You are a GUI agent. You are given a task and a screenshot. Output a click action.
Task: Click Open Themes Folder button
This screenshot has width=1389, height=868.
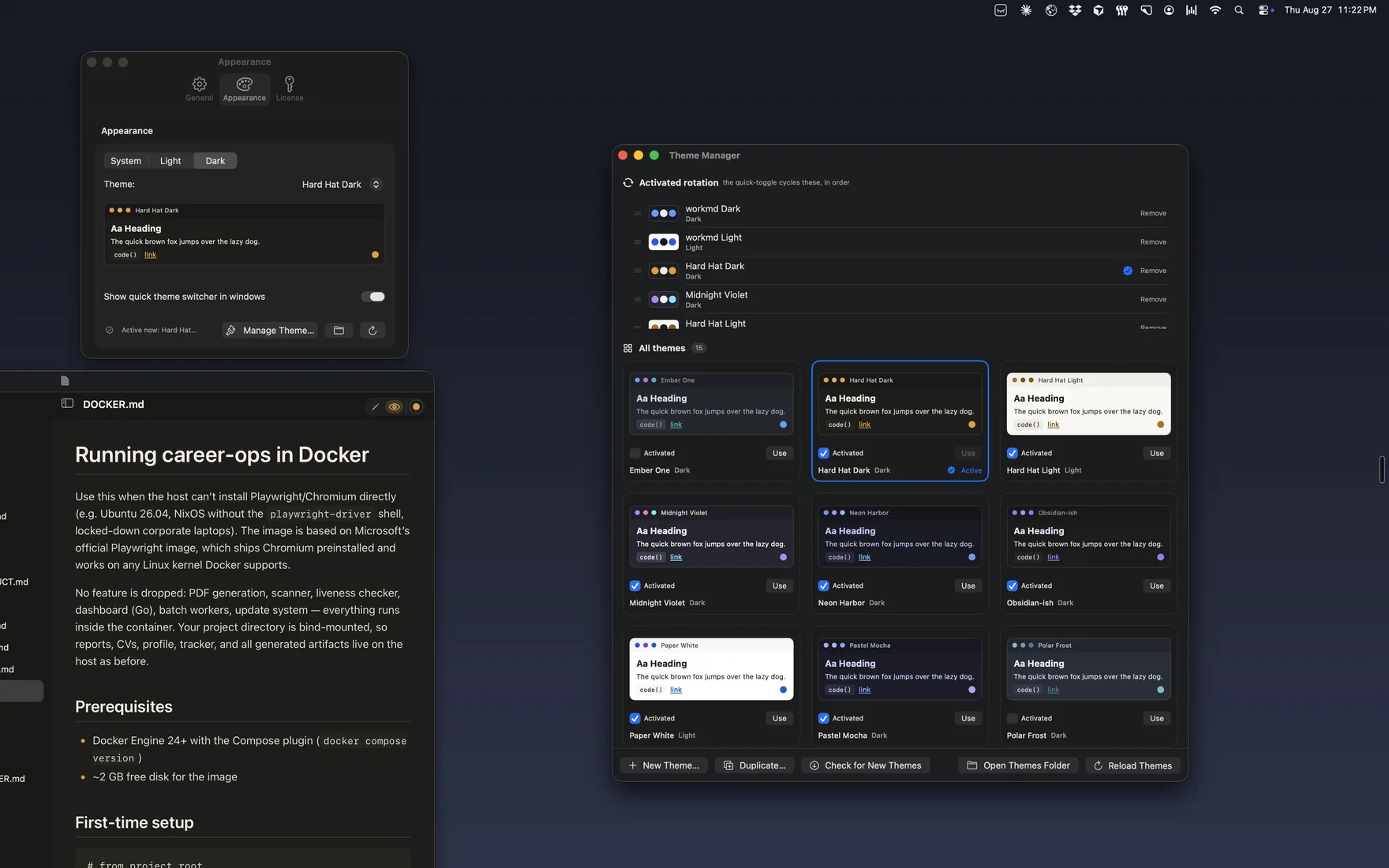[1019, 765]
